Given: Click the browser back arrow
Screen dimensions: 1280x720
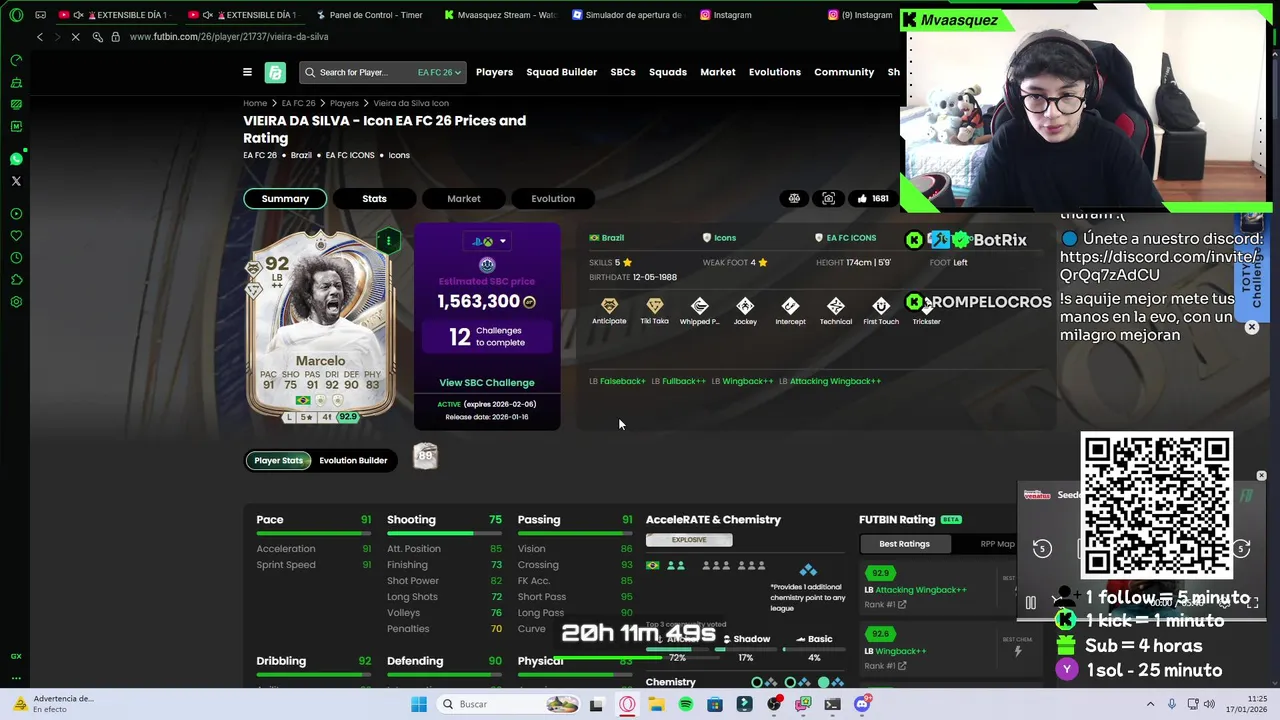Looking at the screenshot, I should pos(40,37).
